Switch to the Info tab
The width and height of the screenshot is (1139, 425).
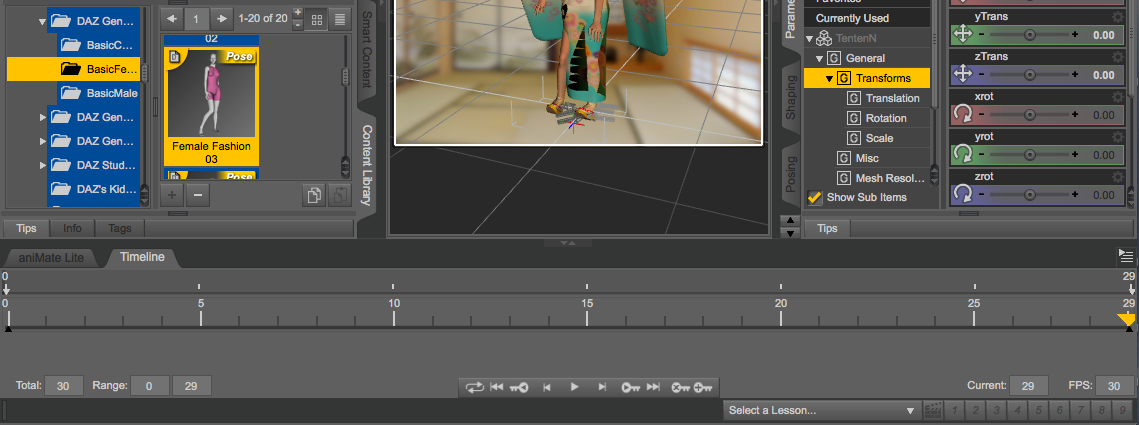(x=73, y=228)
